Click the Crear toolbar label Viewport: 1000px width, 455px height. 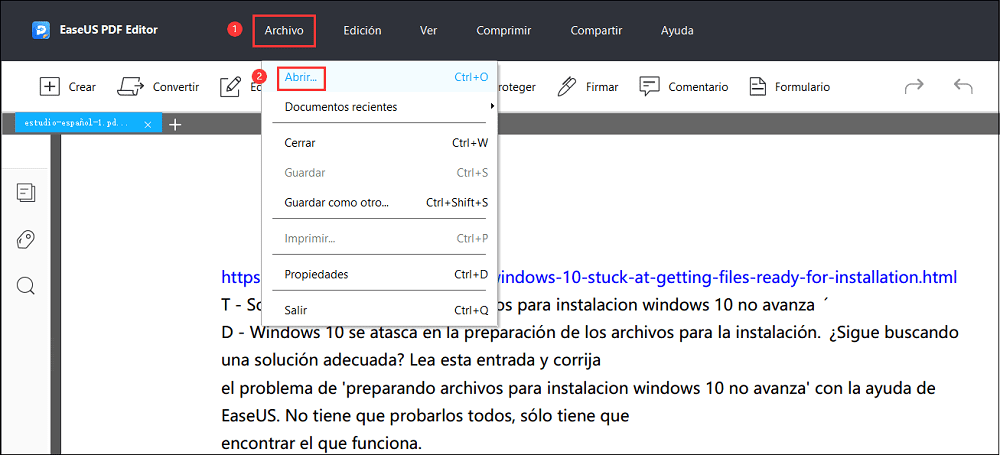click(82, 87)
